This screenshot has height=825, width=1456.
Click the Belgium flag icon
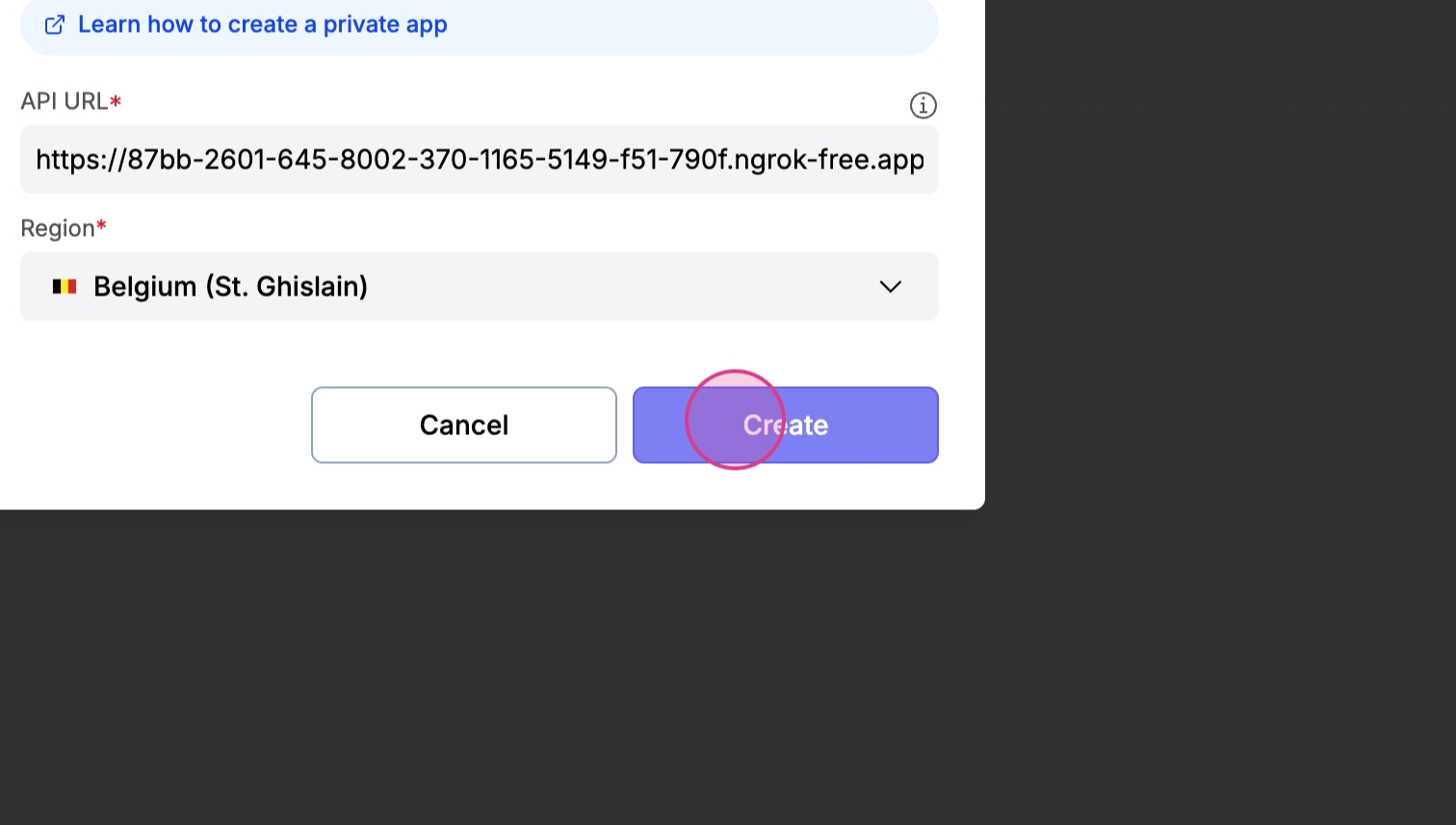[x=65, y=287]
